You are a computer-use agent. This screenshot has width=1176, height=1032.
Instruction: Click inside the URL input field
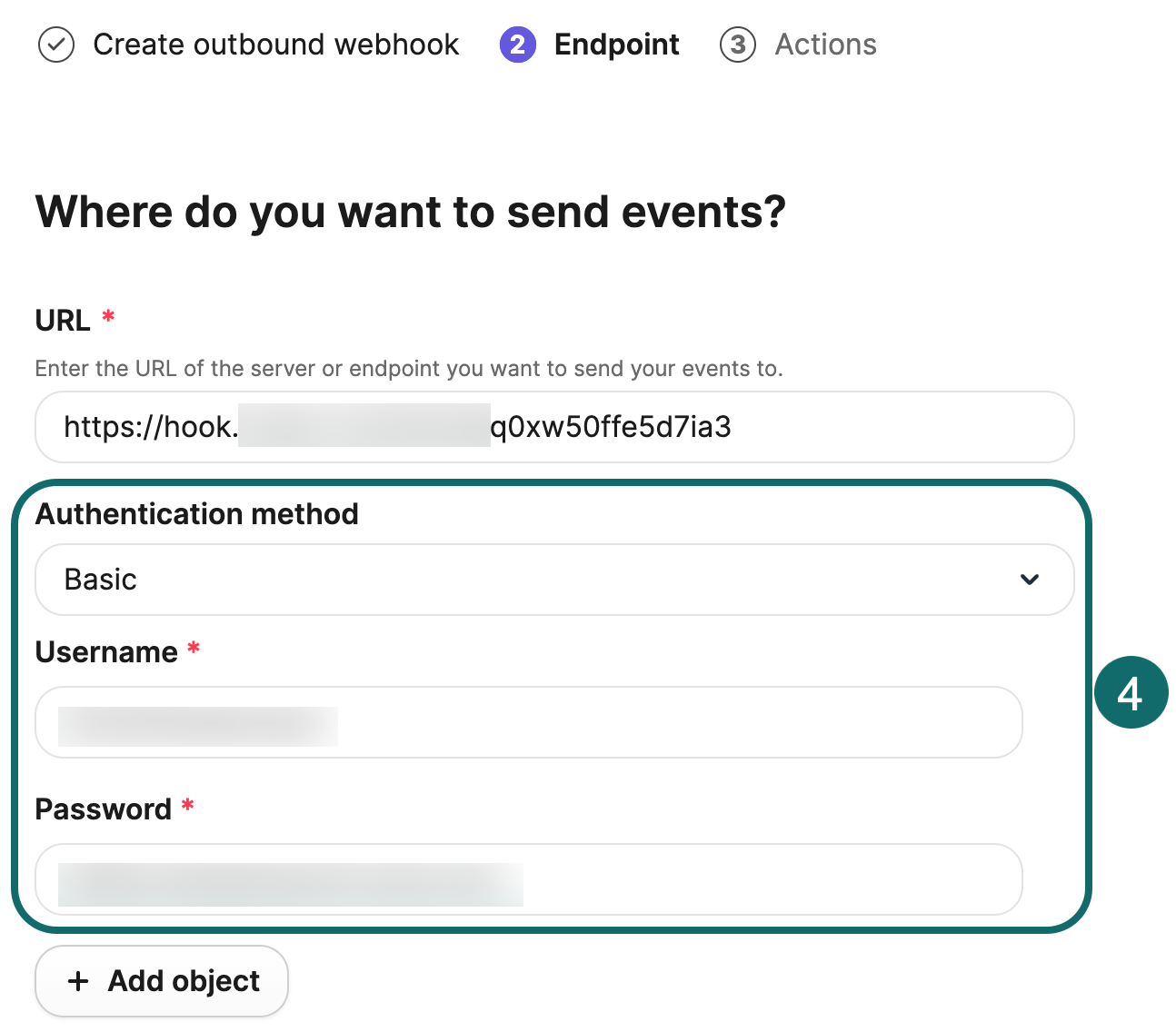click(x=554, y=427)
